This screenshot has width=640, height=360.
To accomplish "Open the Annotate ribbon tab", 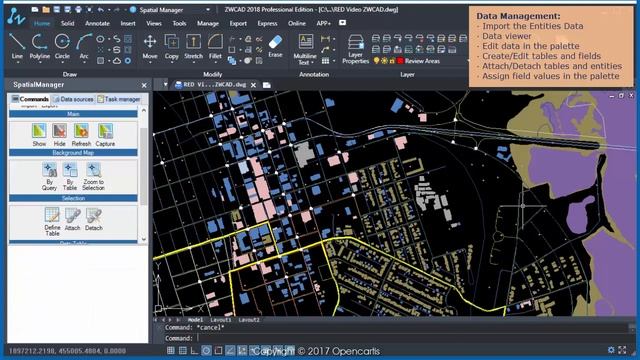I will pos(97,23).
